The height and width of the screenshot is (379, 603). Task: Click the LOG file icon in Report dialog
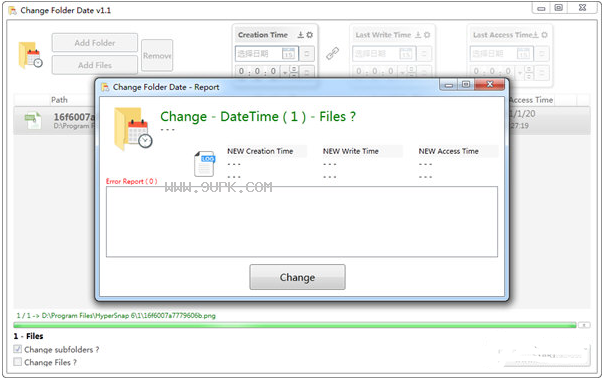pos(205,164)
